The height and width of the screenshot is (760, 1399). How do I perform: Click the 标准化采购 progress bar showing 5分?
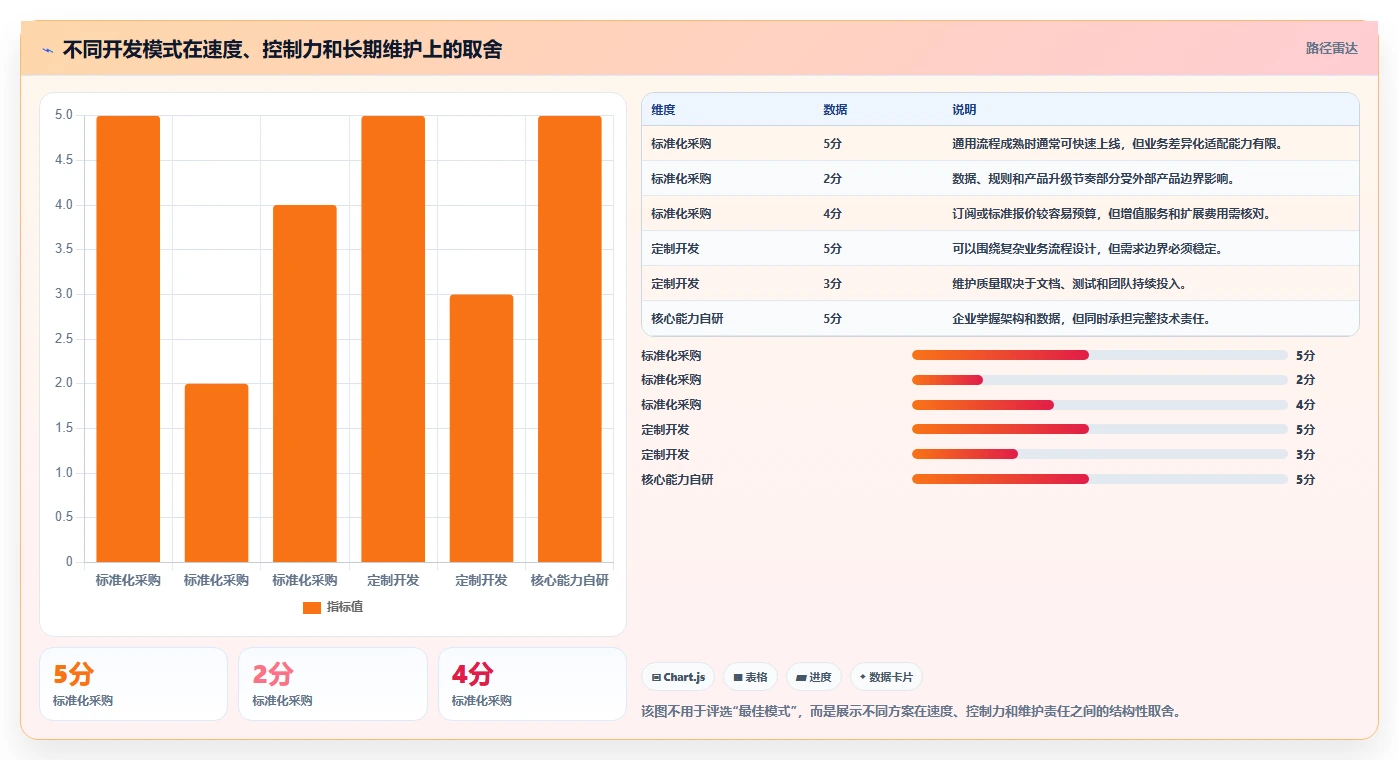tap(1099, 355)
